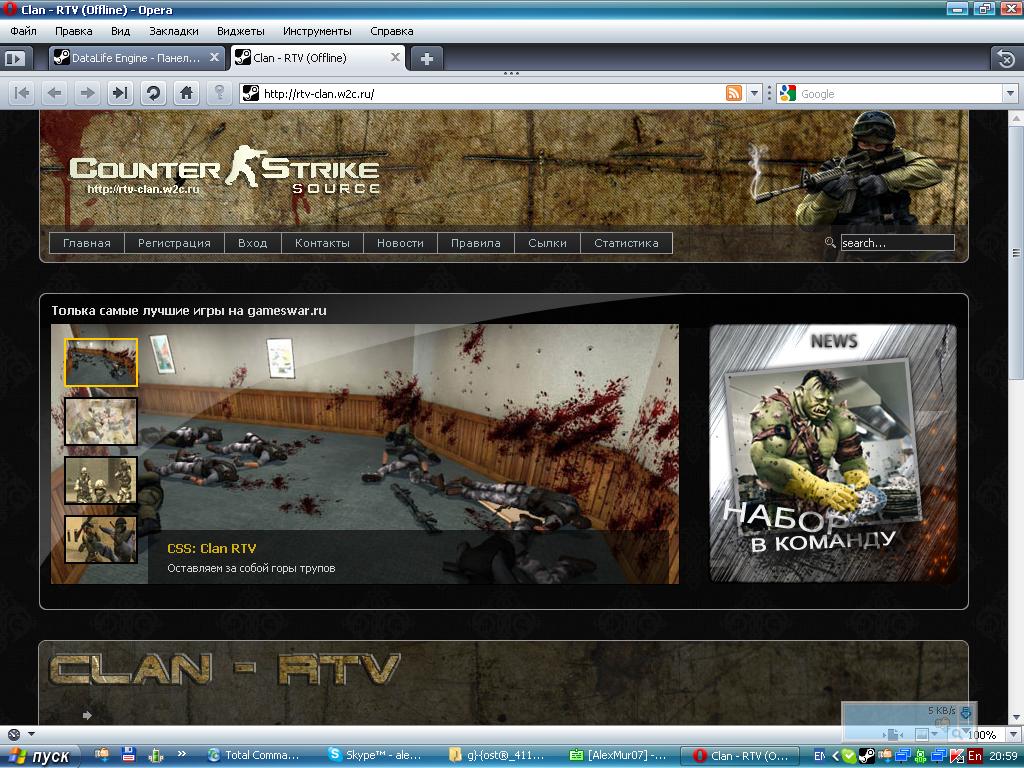
Task: Select the third slideshow thumbnail
Action: tap(101, 481)
